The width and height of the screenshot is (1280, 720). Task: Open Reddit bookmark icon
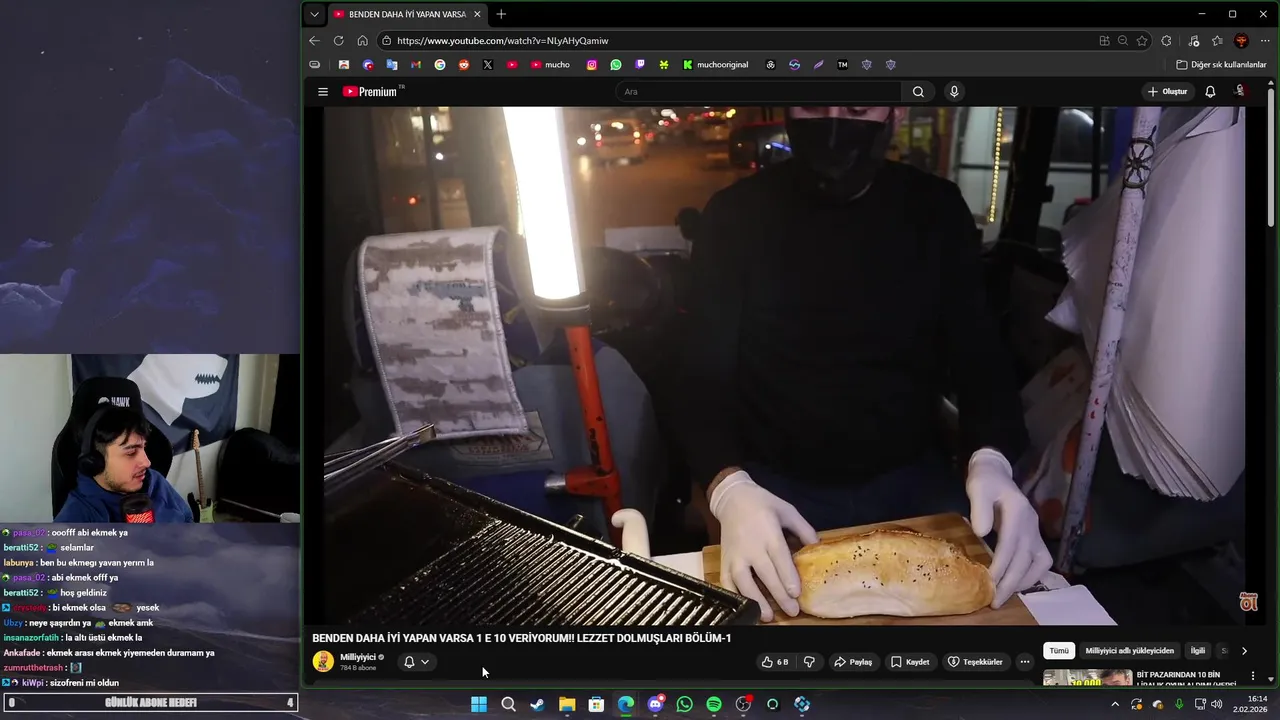pos(464,65)
